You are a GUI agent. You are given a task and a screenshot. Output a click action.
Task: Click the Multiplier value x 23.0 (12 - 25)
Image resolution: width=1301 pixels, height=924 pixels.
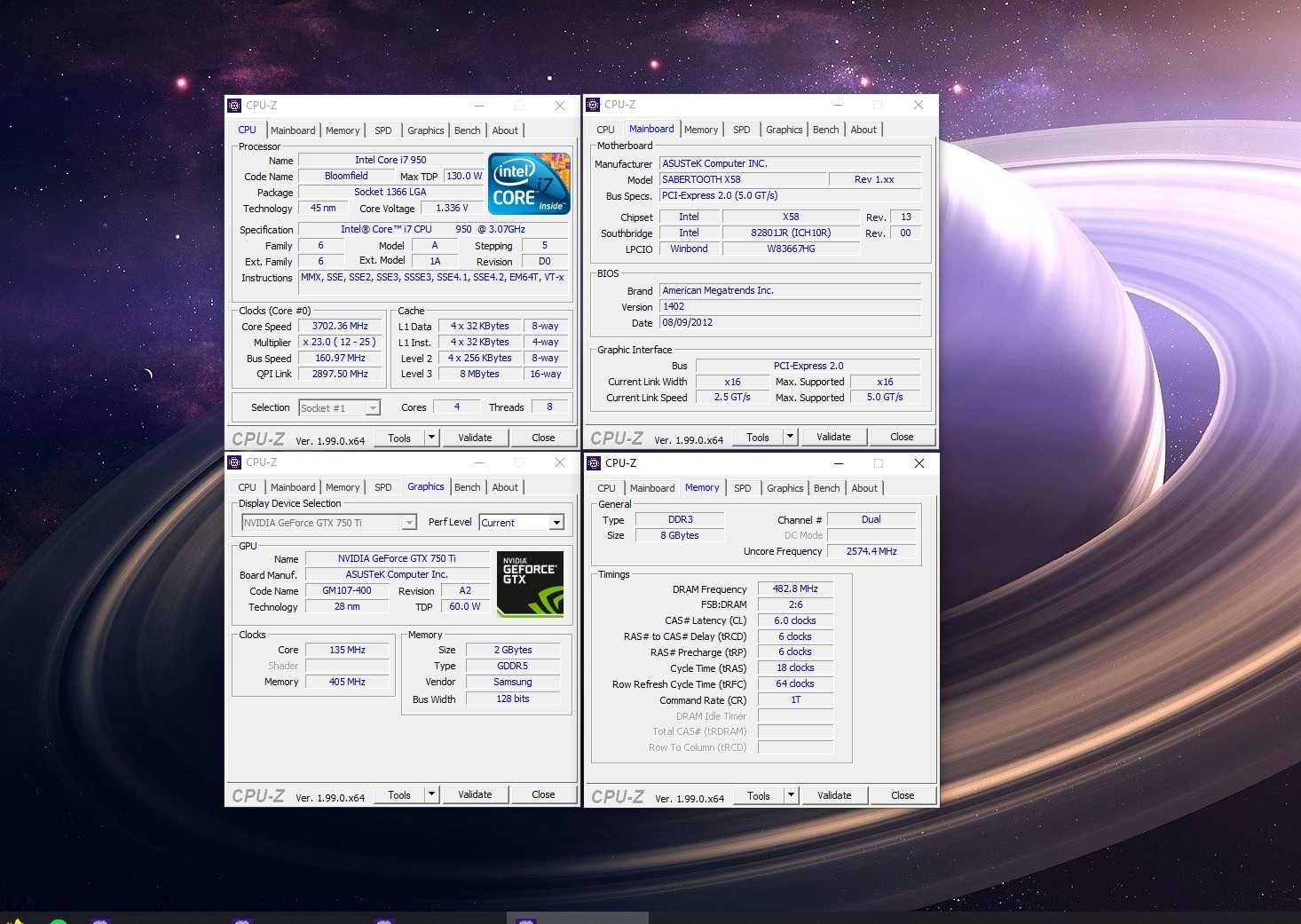pyautogui.click(x=340, y=343)
